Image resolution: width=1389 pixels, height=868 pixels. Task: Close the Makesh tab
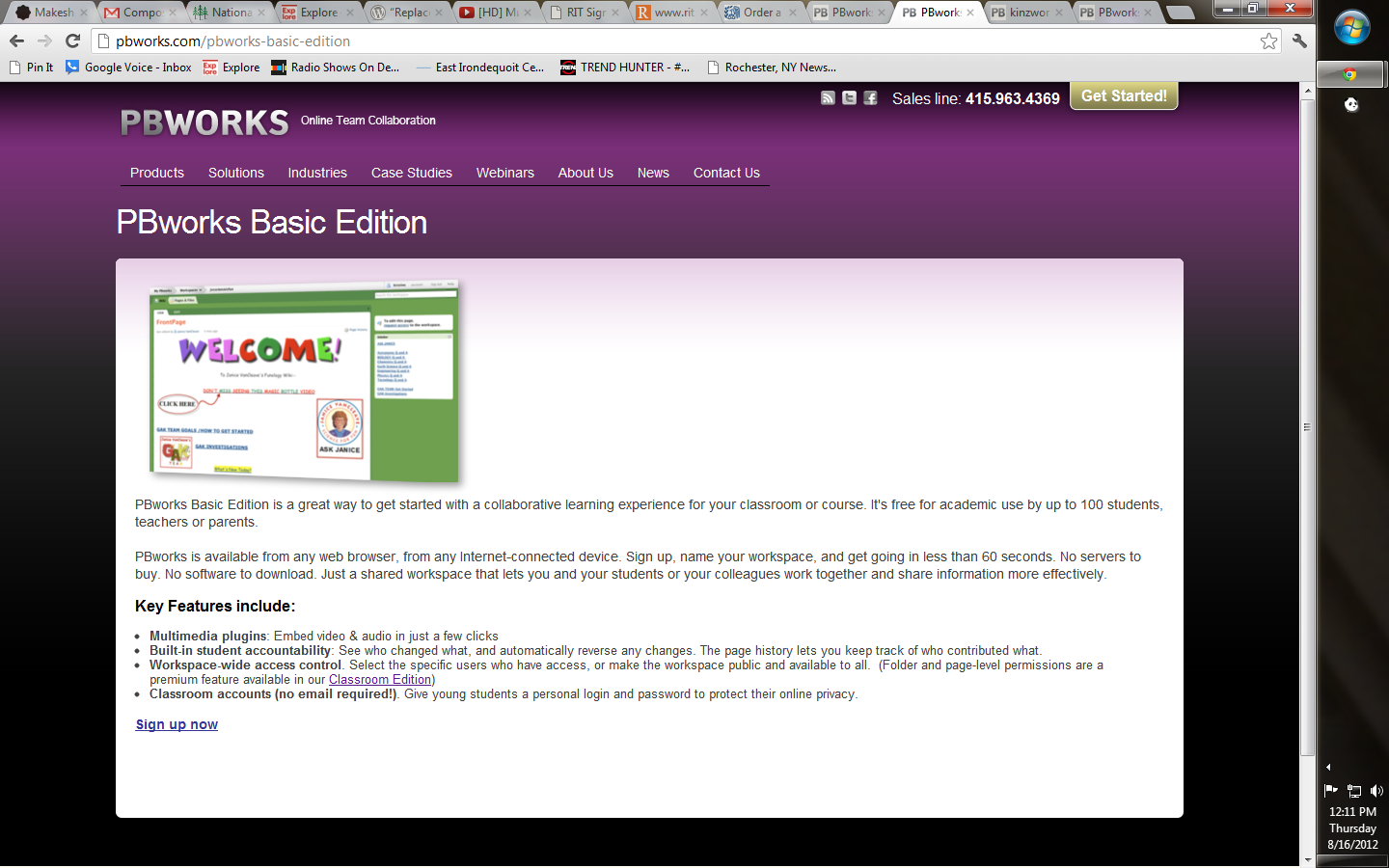click(84, 13)
